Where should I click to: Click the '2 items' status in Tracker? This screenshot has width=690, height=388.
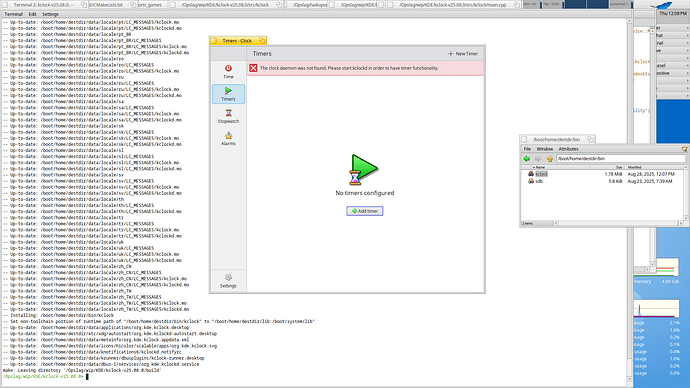528,223
